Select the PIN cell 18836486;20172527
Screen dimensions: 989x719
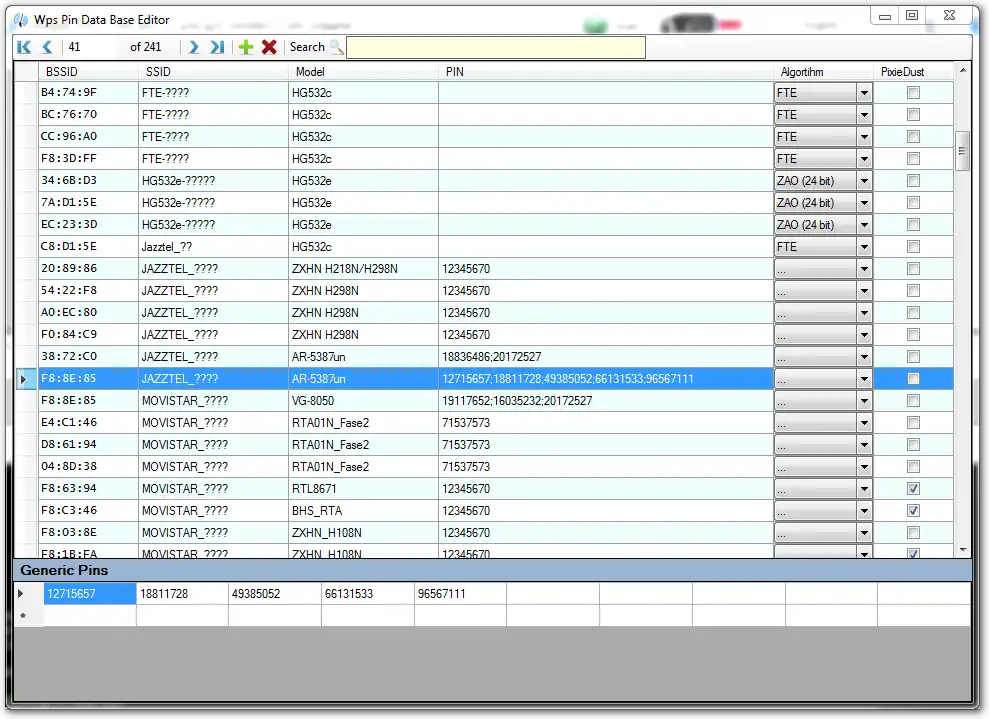606,356
